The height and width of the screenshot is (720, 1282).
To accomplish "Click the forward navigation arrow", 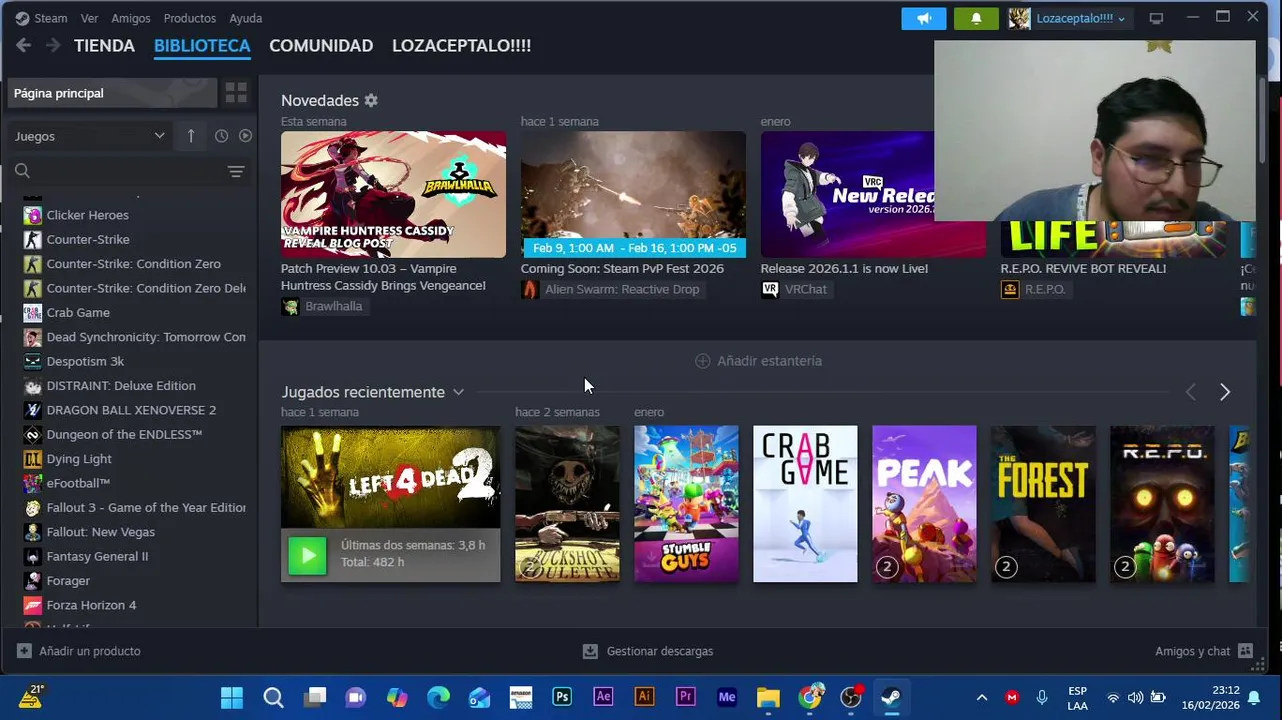I will [53, 45].
